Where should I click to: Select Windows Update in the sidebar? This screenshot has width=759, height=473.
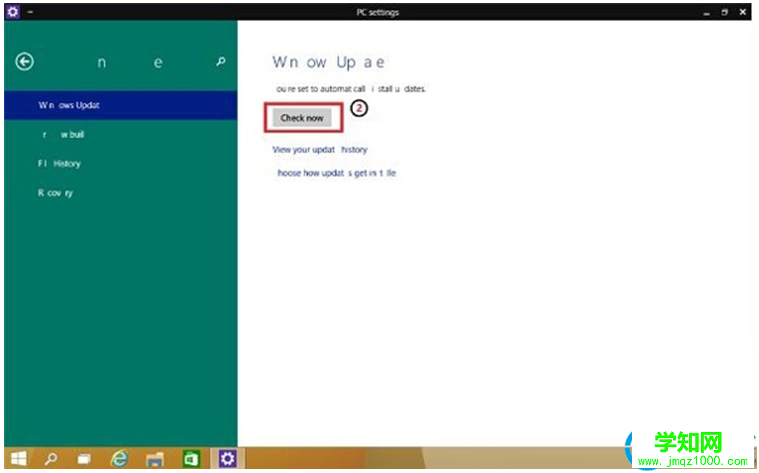[121, 105]
